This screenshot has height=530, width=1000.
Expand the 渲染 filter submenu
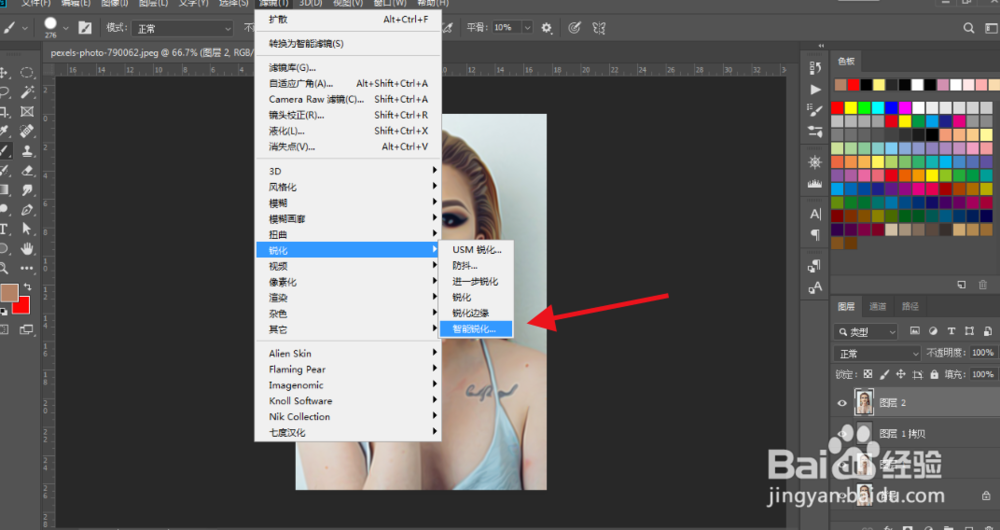tap(348, 298)
